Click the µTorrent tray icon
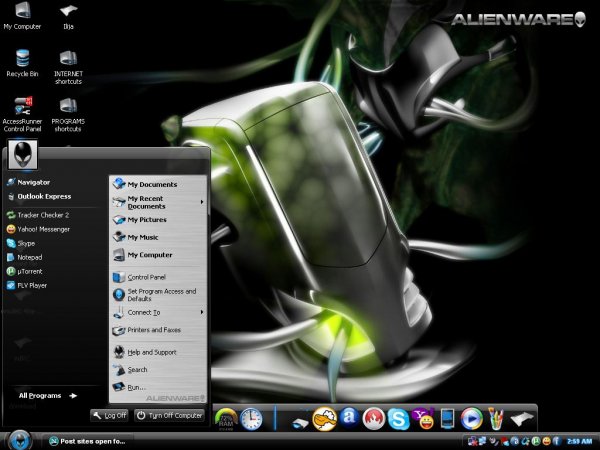Image resolution: width=600 pixels, height=450 pixels. tap(536, 441)
